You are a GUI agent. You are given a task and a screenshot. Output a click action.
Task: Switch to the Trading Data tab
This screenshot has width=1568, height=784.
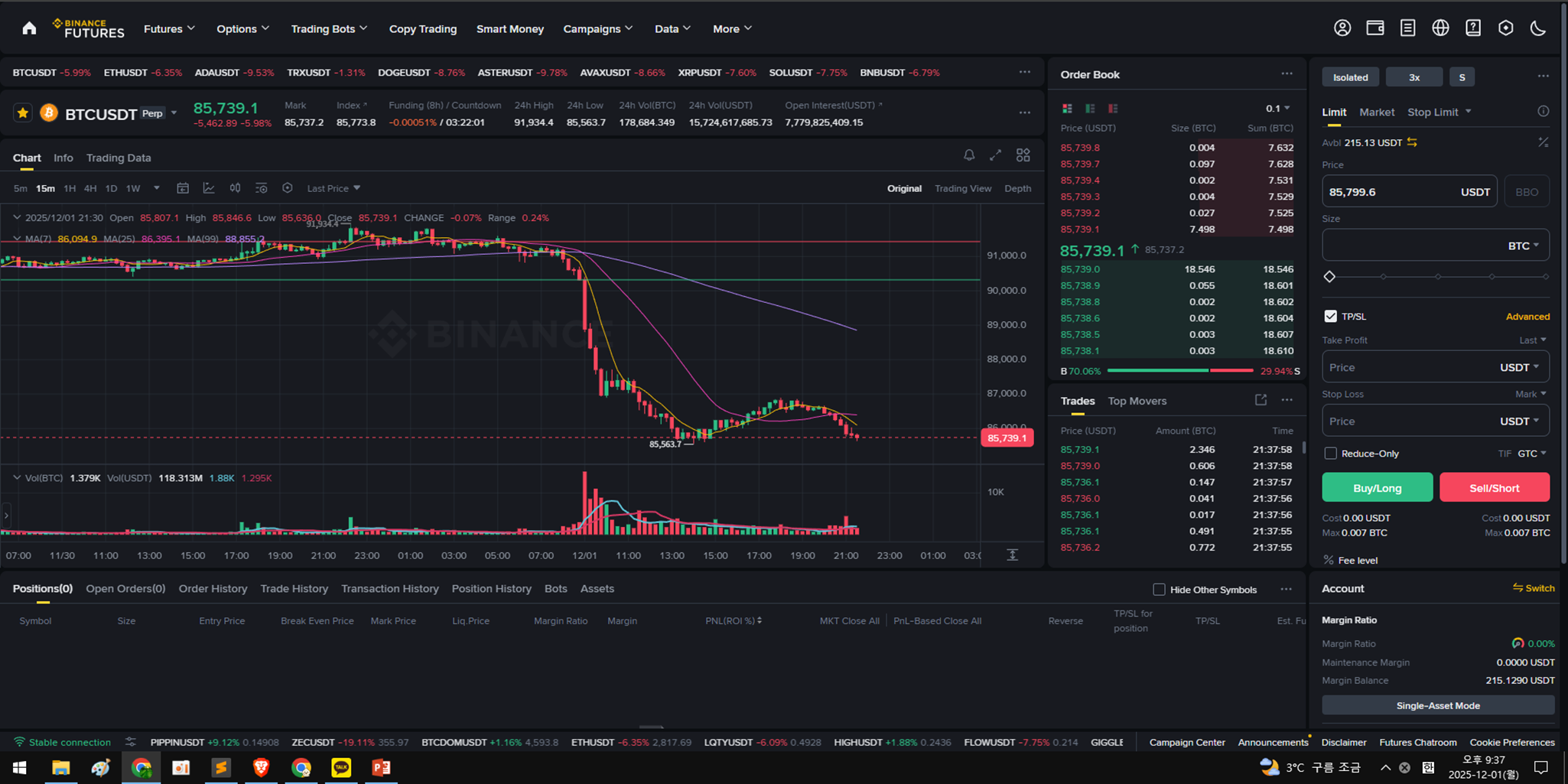point(119,158)
